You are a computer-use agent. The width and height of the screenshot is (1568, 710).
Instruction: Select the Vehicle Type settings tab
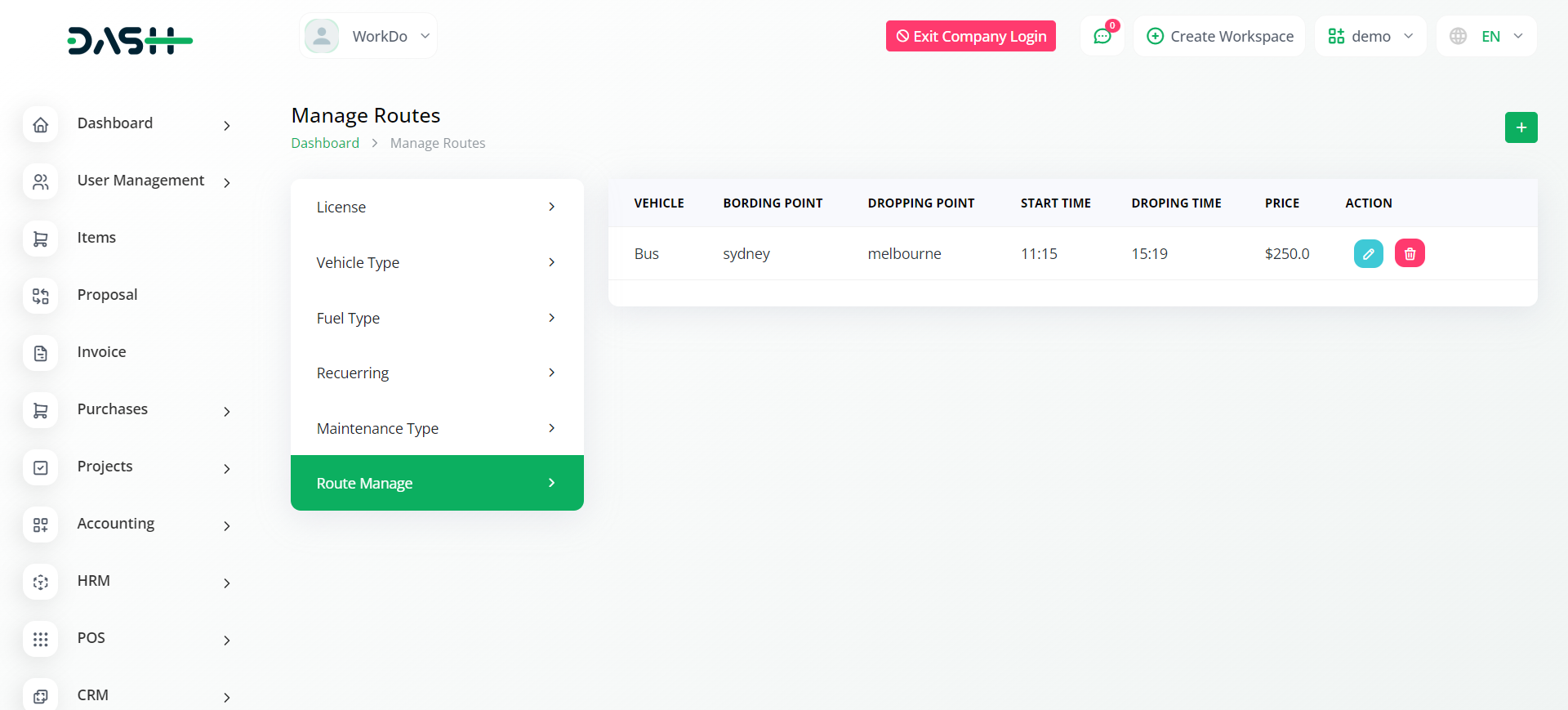pyautogui.click(x=437, y=262)
